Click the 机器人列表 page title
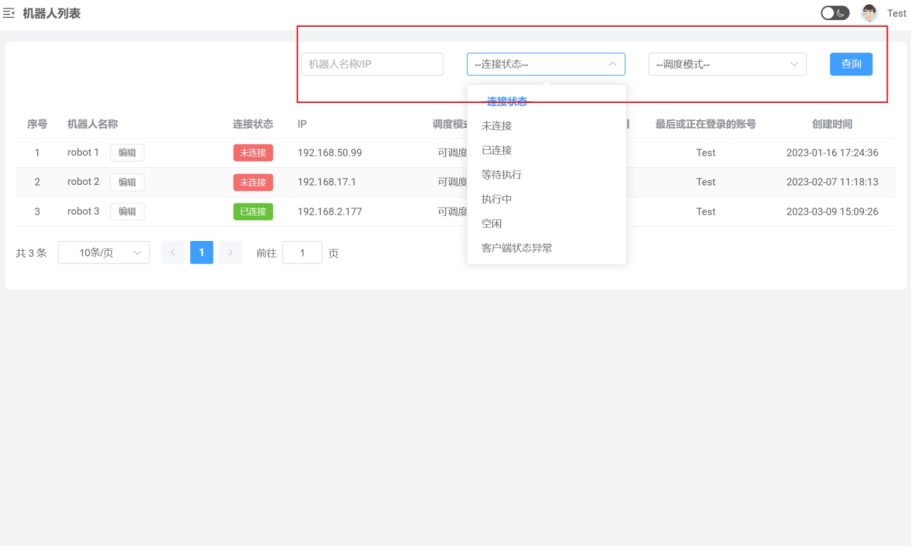 (x=52, y=13)
